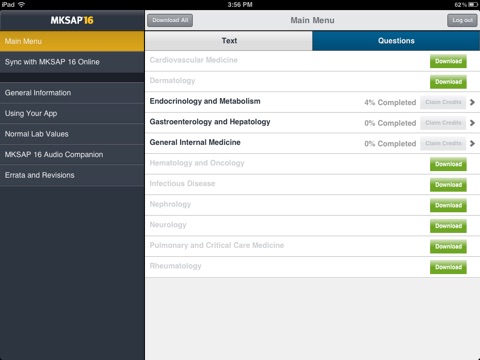Log out using the Log out button

pos(462,20)
